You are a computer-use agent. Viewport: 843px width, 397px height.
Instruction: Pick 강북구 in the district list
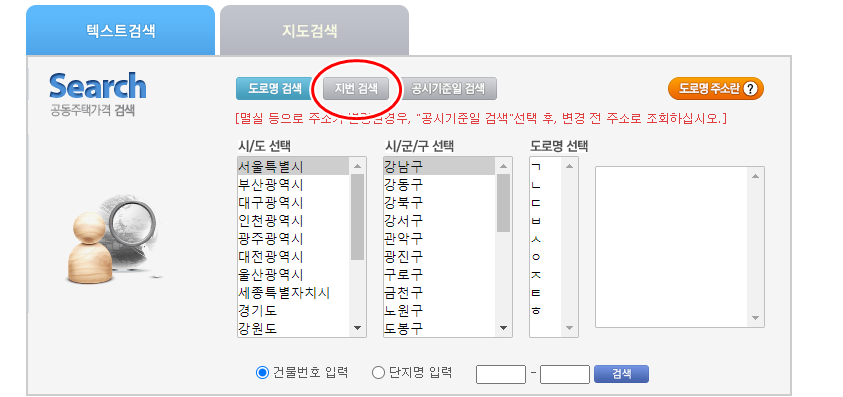440,202
